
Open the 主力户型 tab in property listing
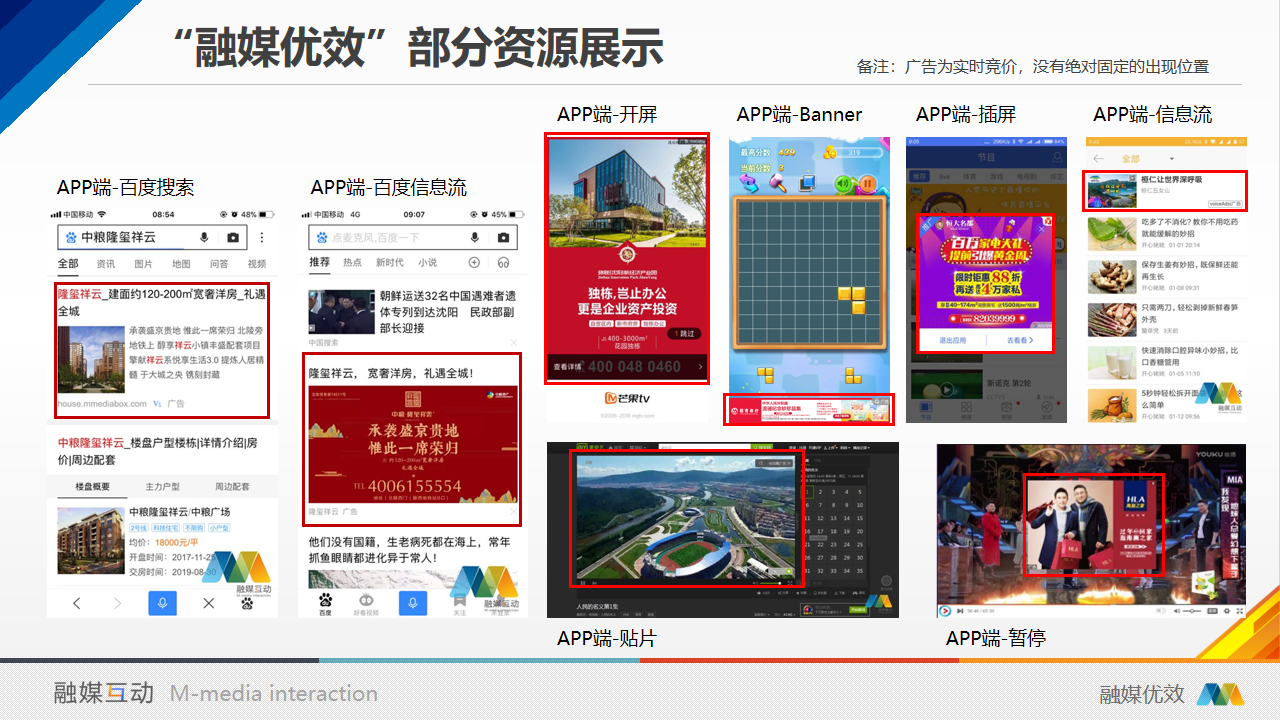pos(162,487)
